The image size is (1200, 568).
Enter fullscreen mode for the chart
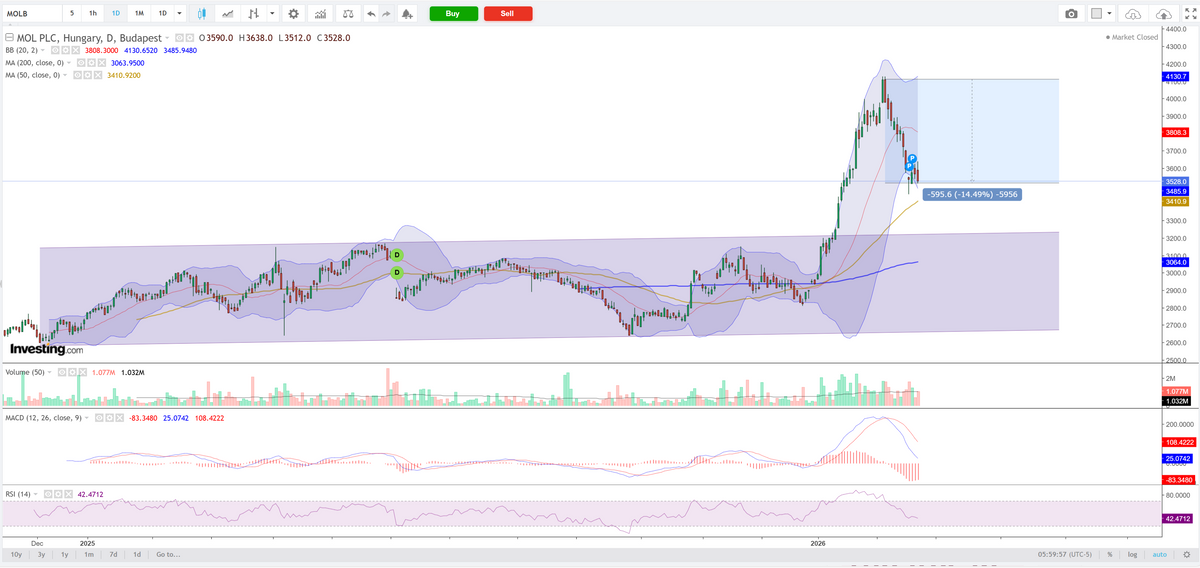[1190, 14]
